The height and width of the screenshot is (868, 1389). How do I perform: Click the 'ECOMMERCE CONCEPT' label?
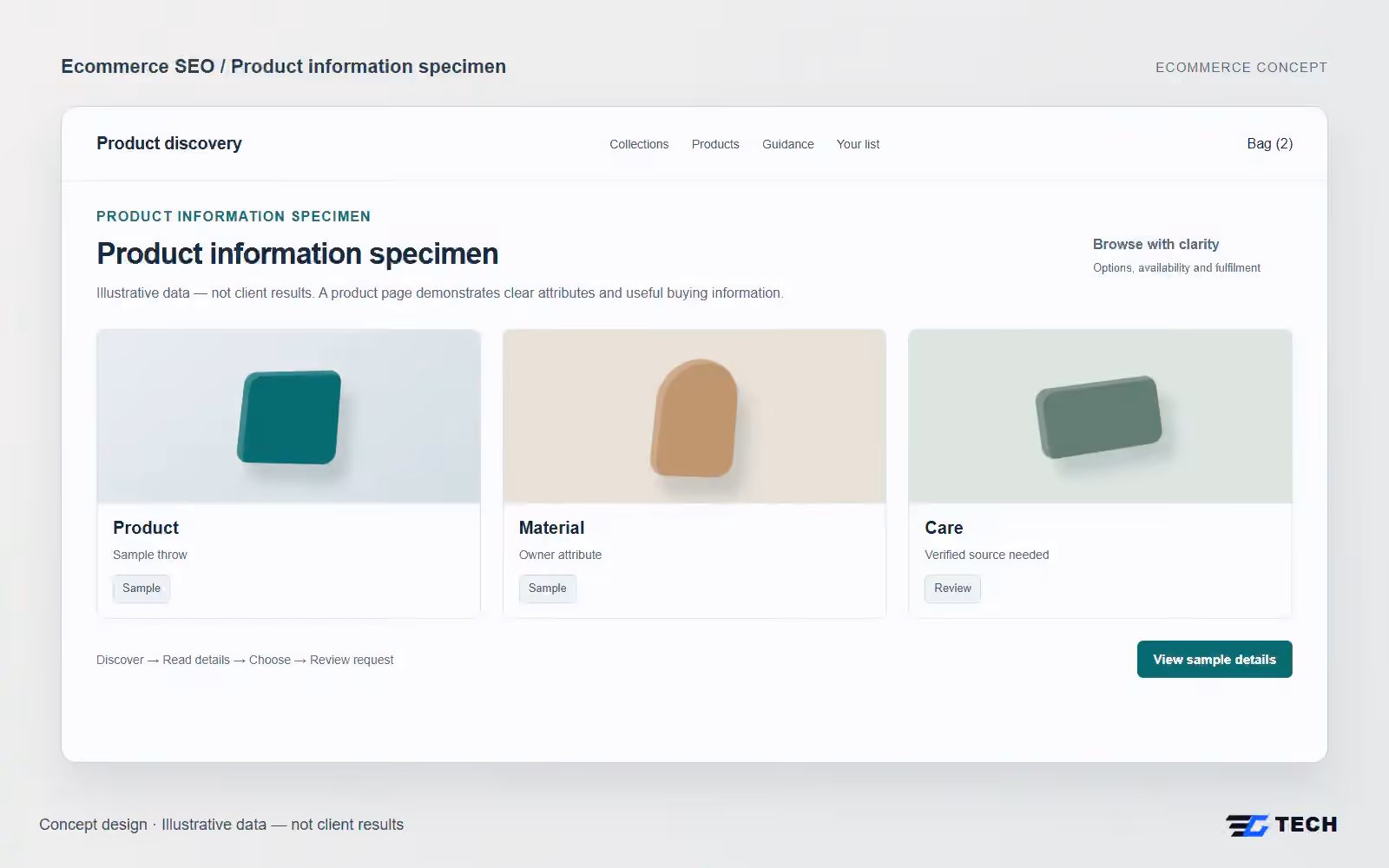click(1241, 68)
